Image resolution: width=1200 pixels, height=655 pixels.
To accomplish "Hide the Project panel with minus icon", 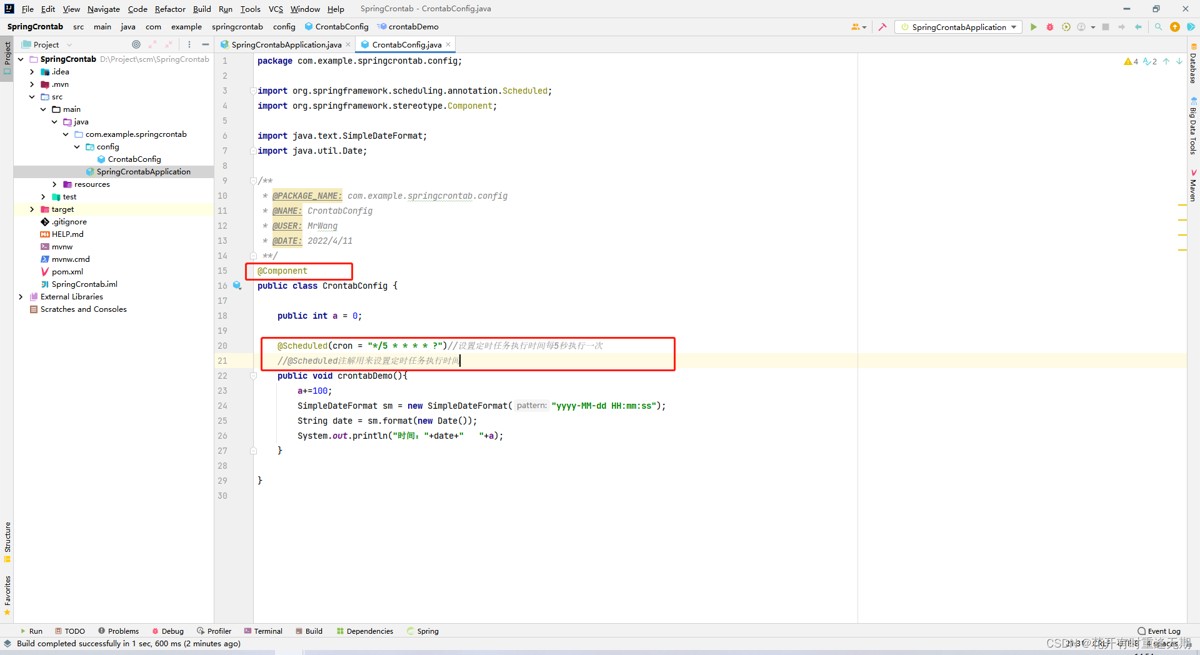I will [x=205, y=44].
